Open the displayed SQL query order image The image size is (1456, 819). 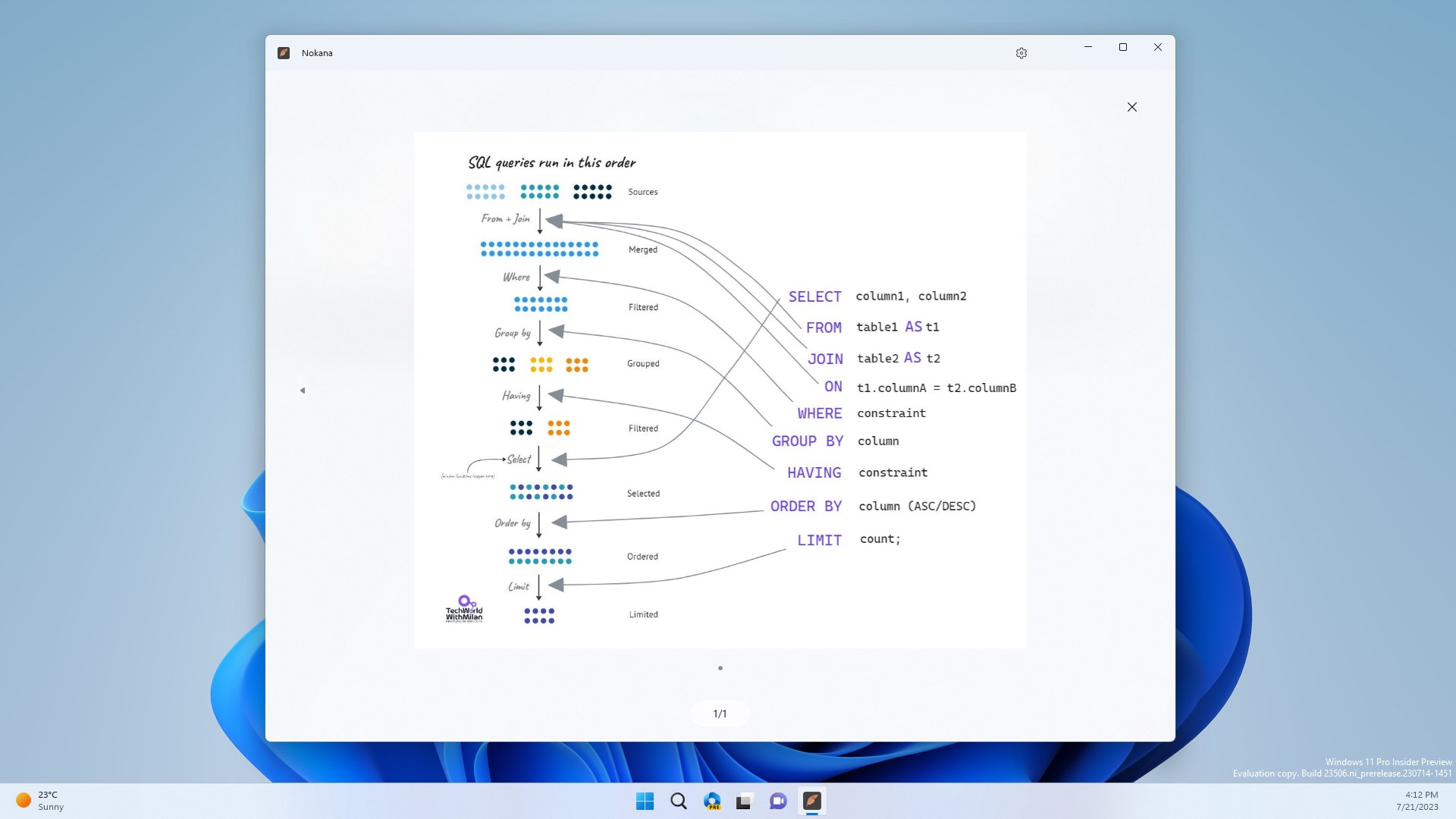click(720, 390)
